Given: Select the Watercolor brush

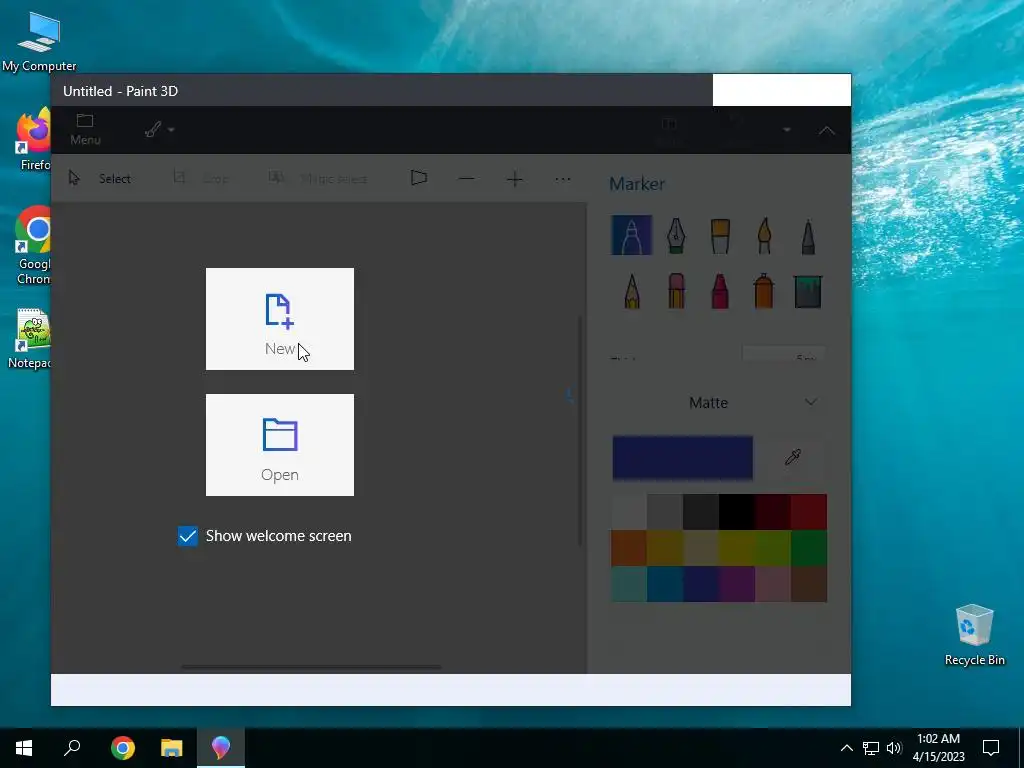Looking at the screenshot, I should 764,235.
